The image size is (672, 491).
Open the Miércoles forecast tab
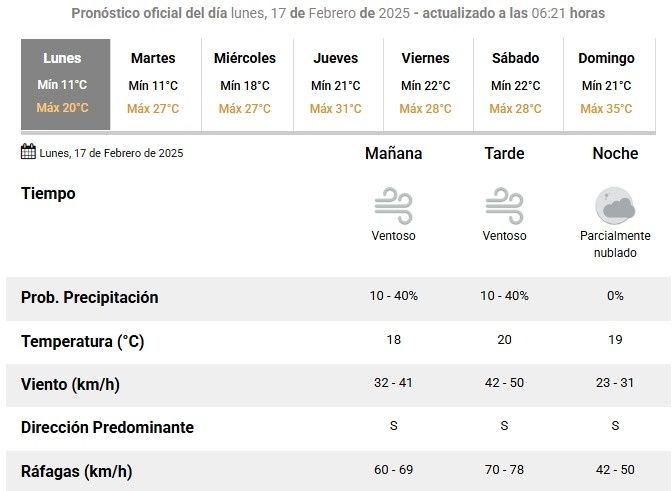(x=247, y=84)
